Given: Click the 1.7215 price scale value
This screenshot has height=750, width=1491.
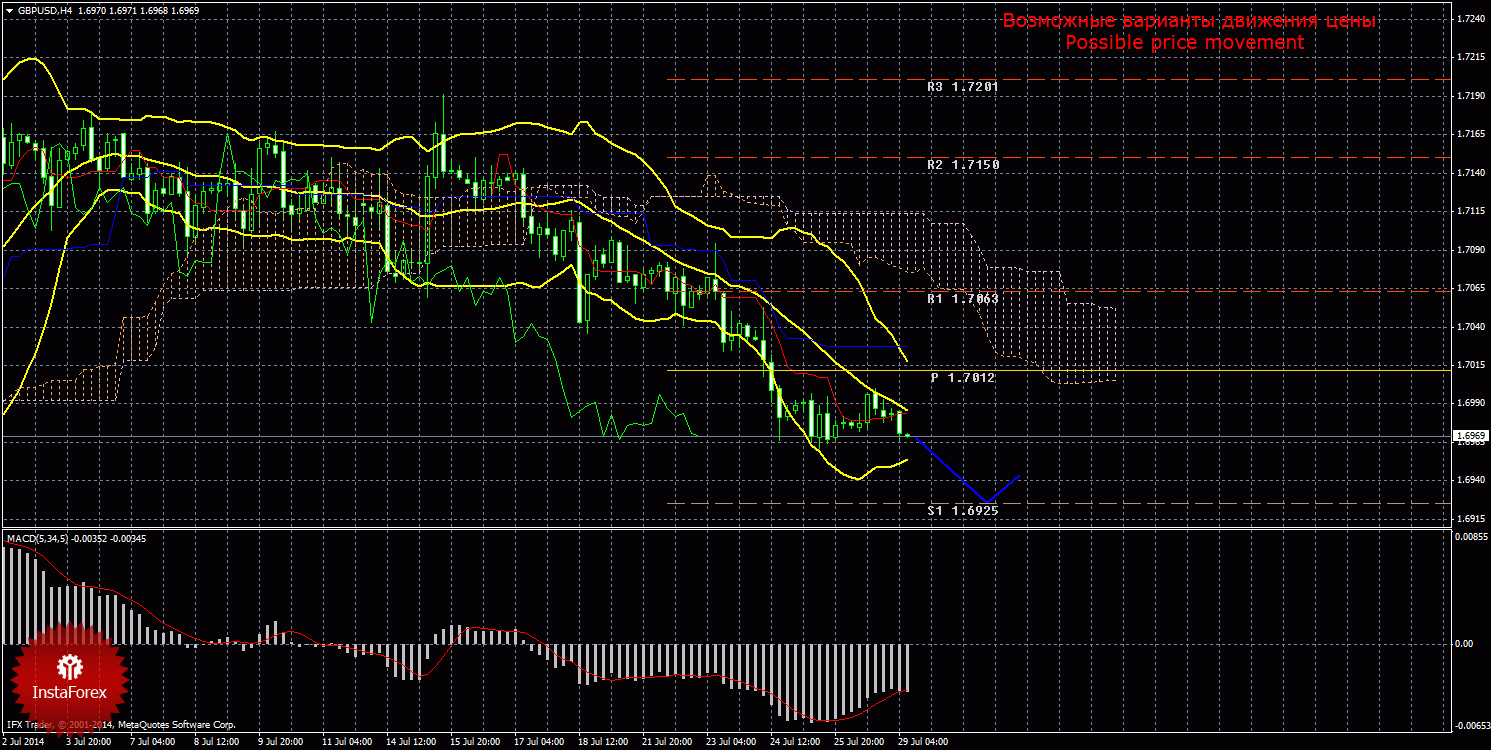Looking at the screenshot, I should [1470, 57].
